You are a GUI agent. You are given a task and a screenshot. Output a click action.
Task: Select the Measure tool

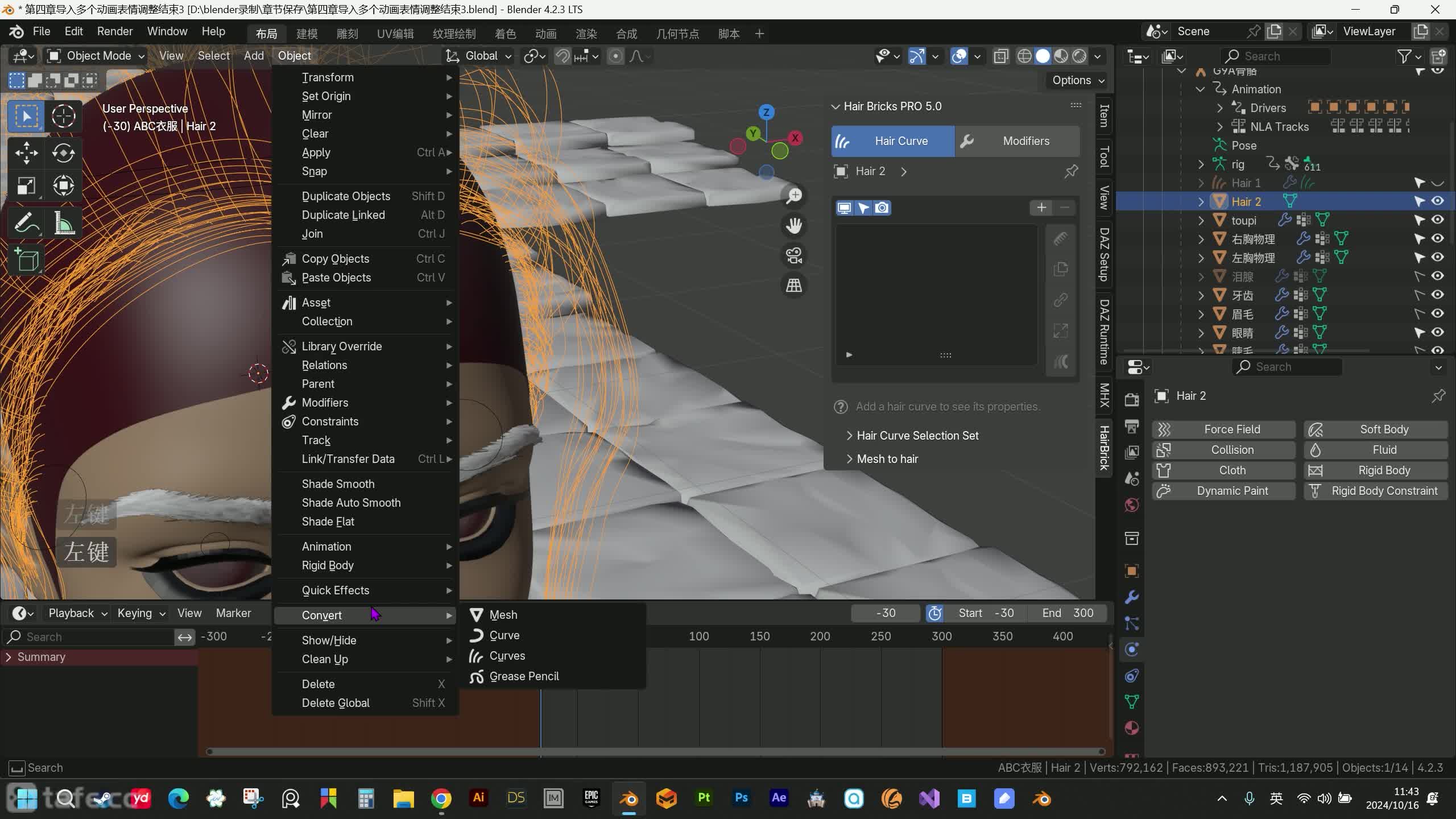[63, 223]
